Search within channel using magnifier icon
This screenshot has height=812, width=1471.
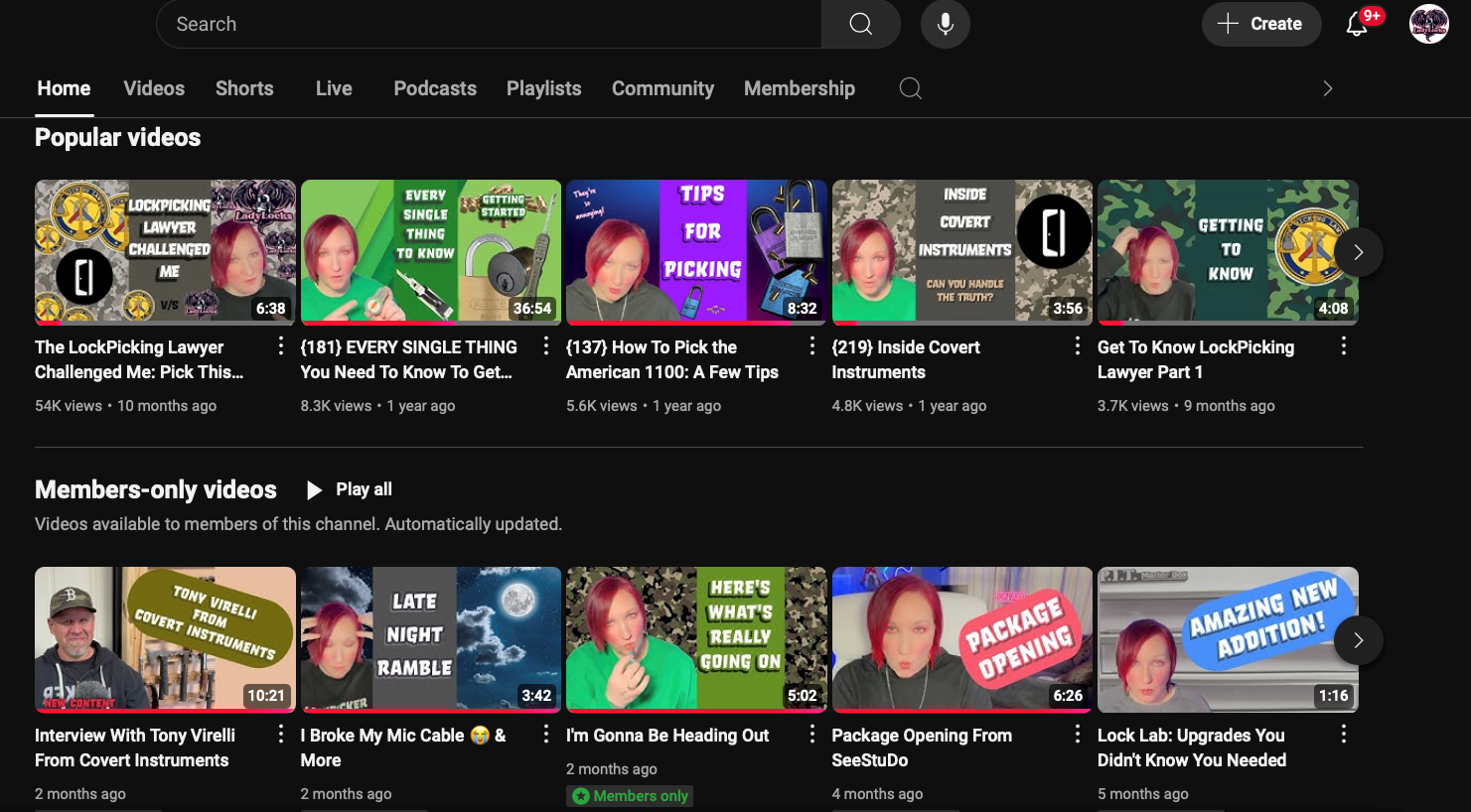(x=911, y=88)
